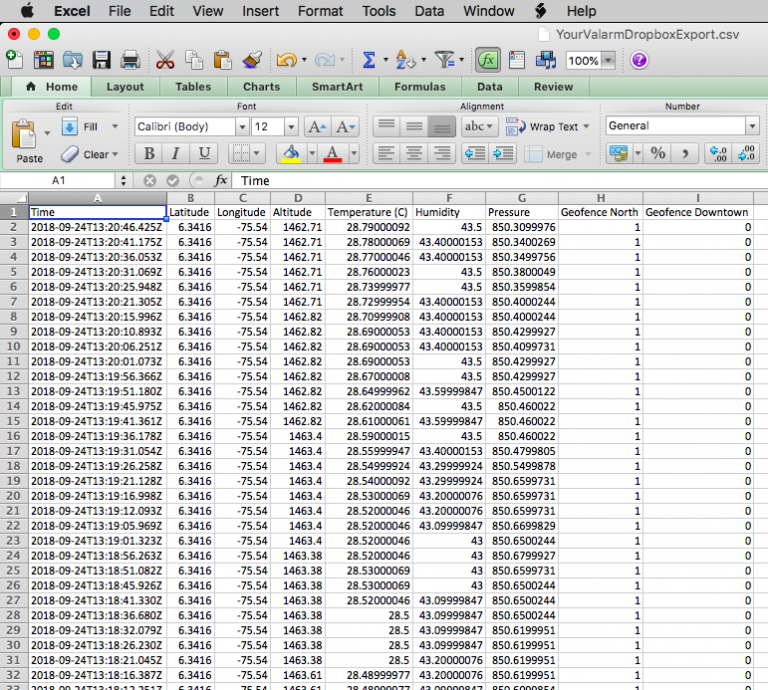Click the Paste clipboard icon
768x690 pixels.
pos(26,138)
